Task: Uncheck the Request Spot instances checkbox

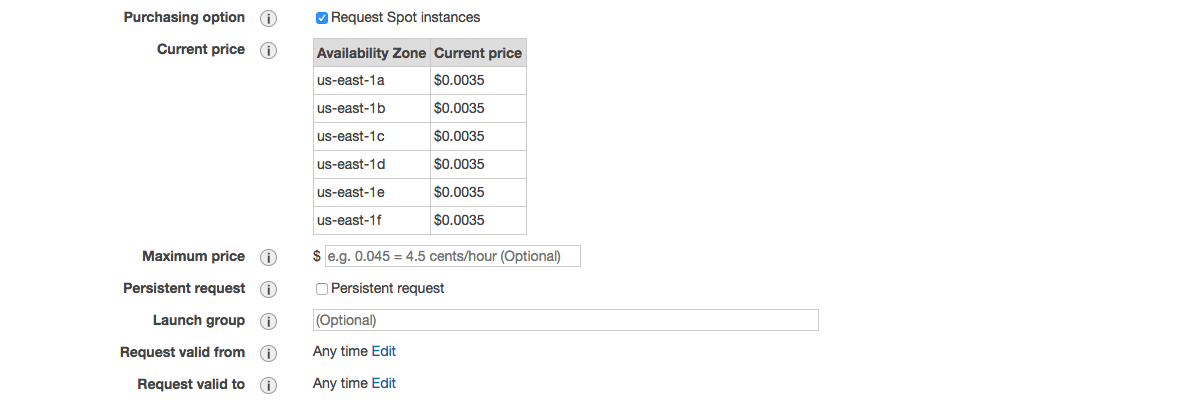Action: point(322,18)
